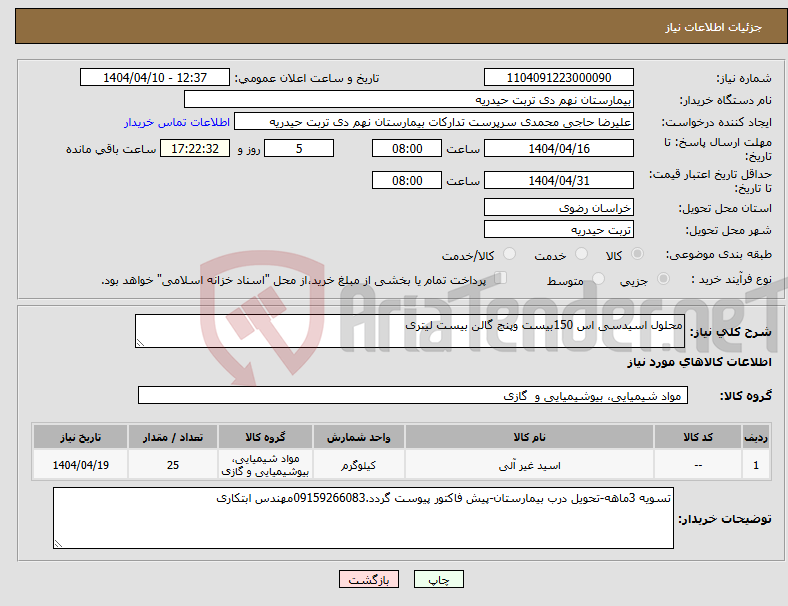The image size is (788, 606).
Task: Click the price validity time 08:00 field
Action: coord(407,180)
